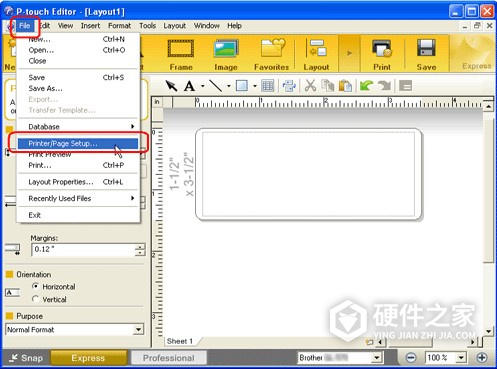
Task: Click the Margins input field
Action: click(83, 249)
